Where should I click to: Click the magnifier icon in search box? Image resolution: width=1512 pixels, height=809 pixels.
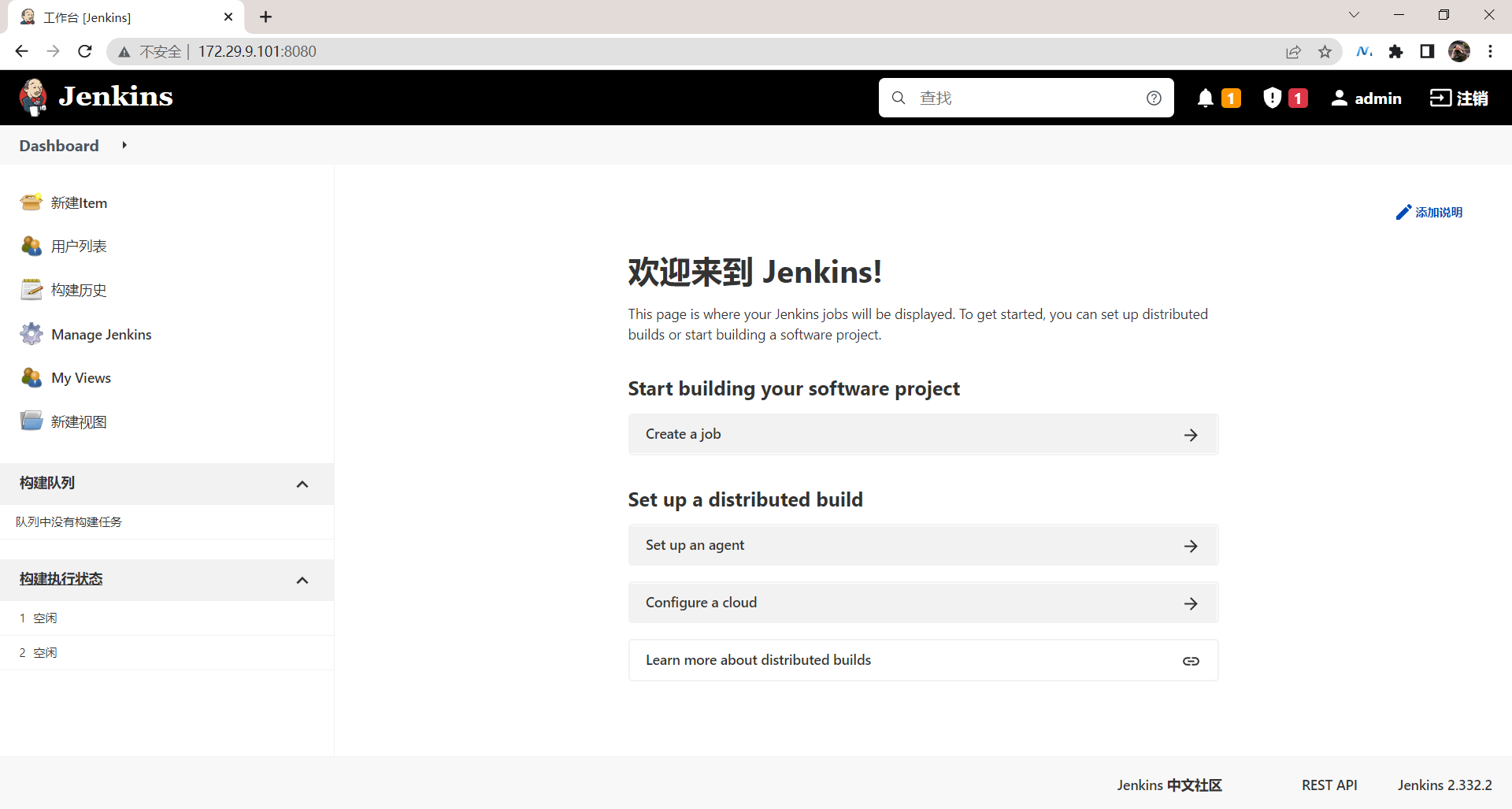tap(899, 98)
